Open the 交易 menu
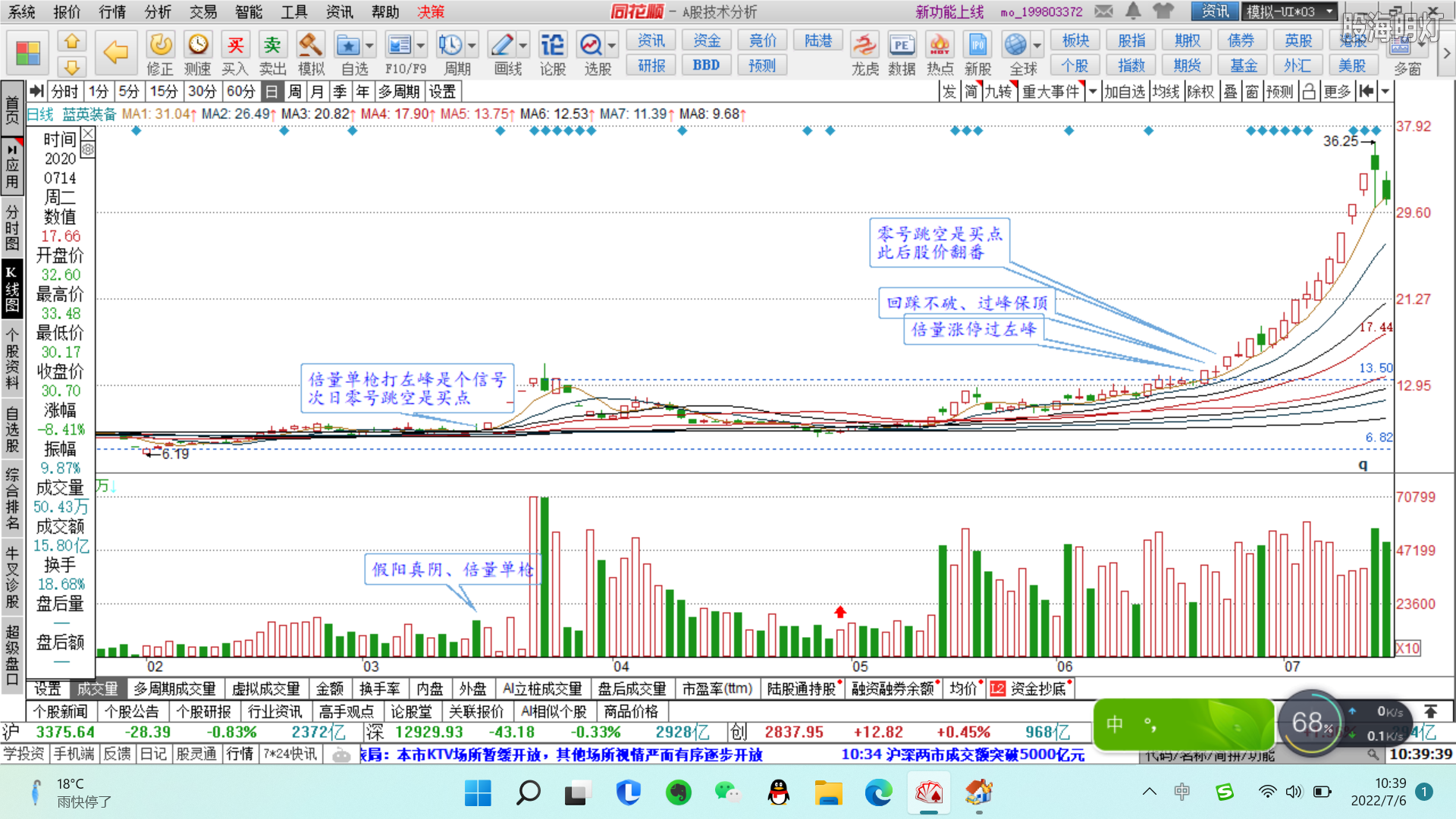Screen dimensions: 1456x819 [203, 11]
